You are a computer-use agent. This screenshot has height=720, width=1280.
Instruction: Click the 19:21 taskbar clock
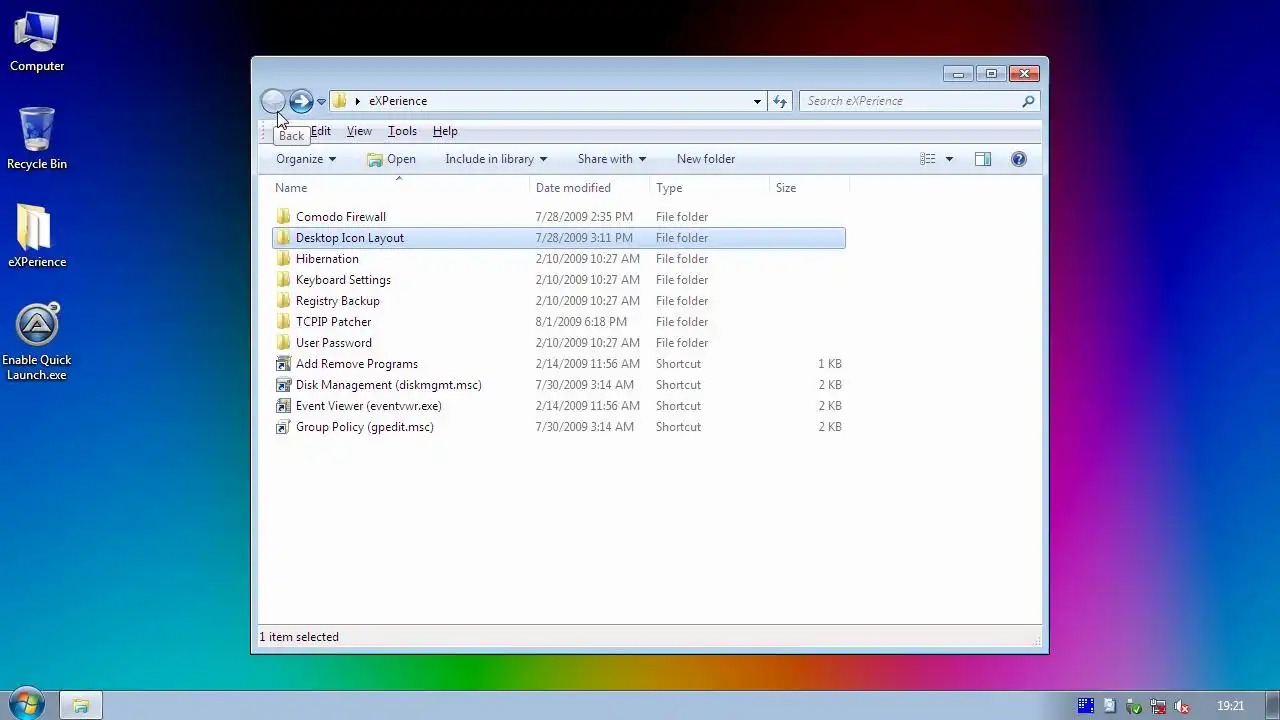(1231, 706)
